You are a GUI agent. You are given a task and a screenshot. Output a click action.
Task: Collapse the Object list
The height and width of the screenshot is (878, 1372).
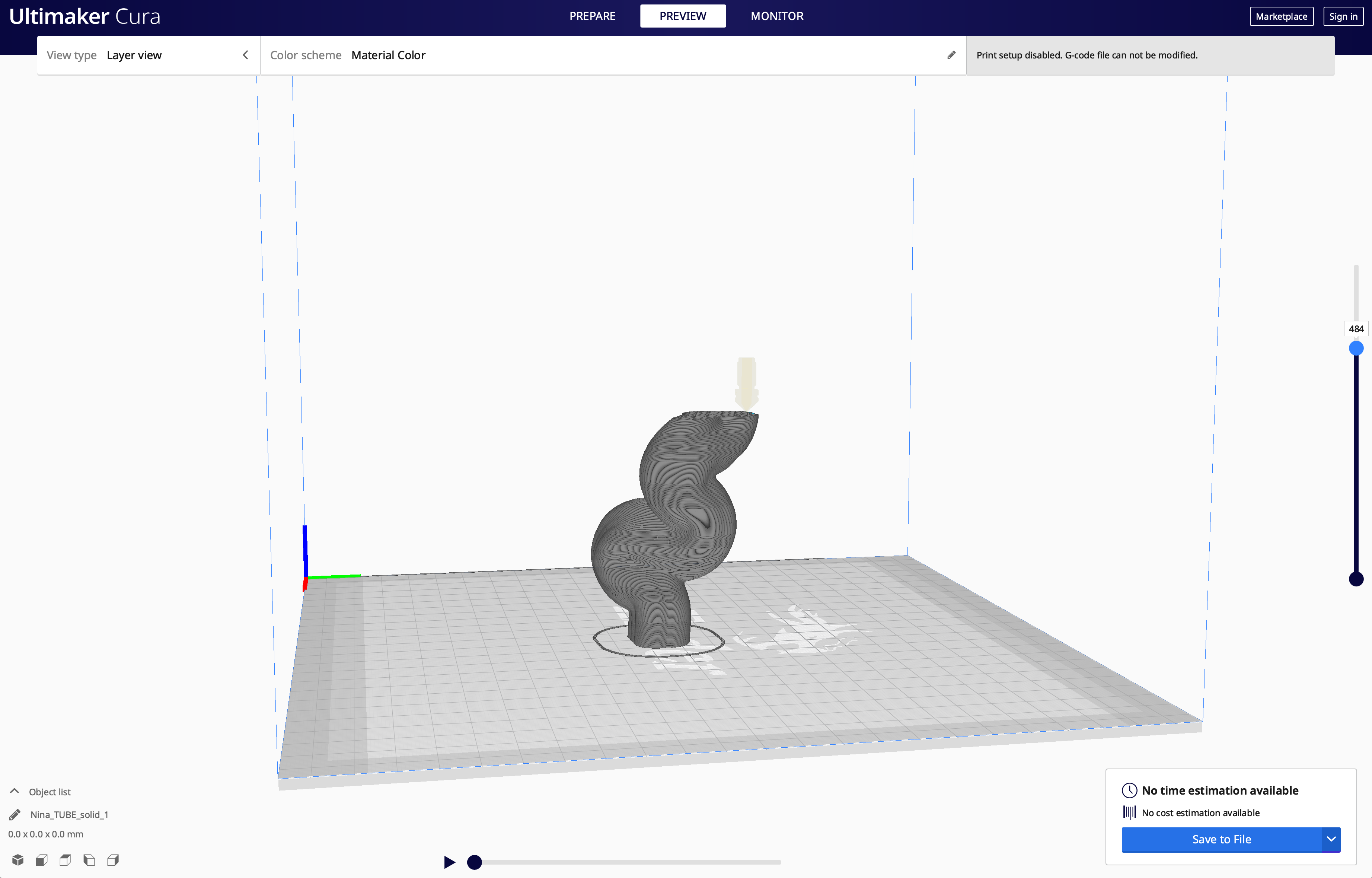[40, 791]
